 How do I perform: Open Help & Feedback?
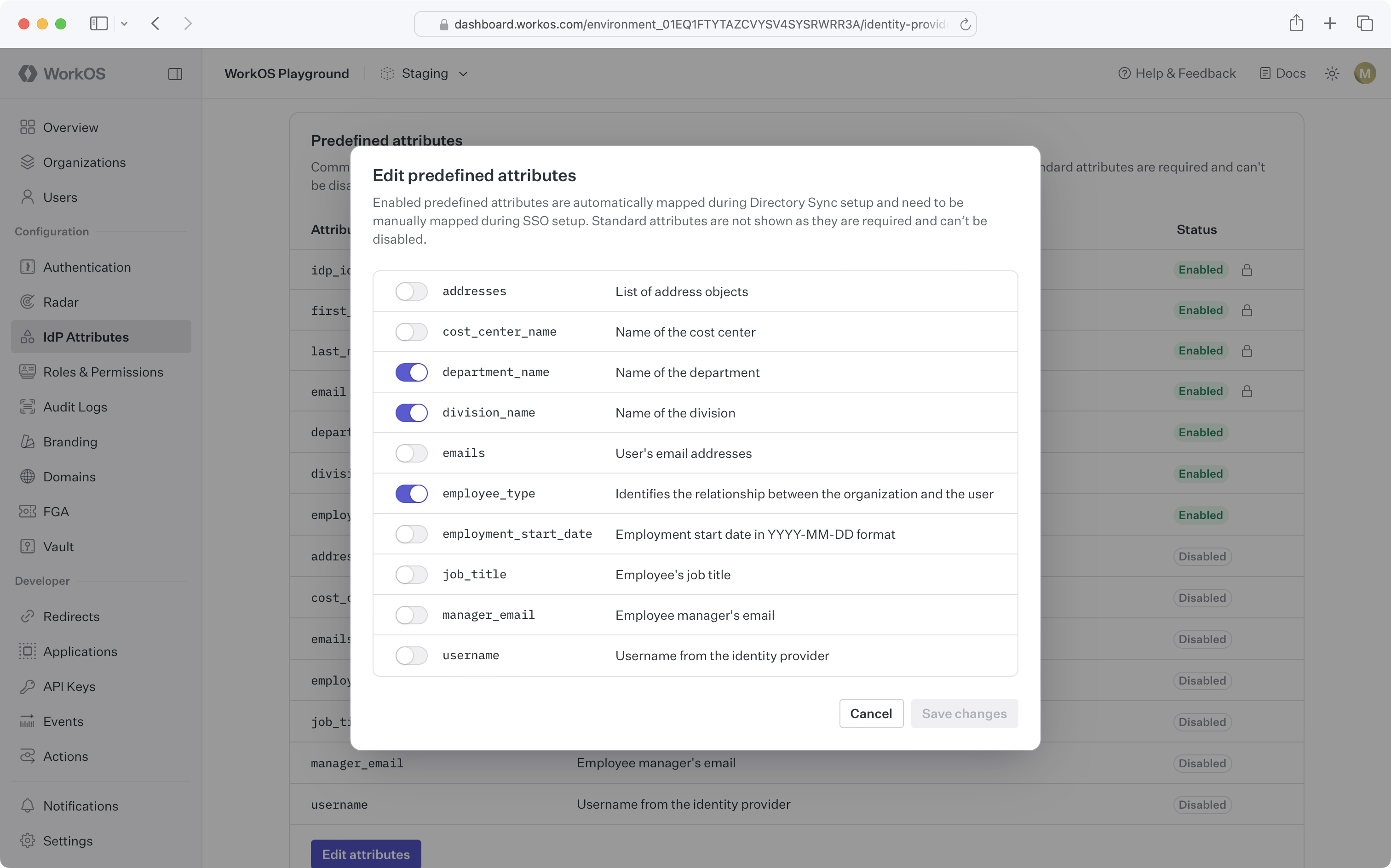tap(1177, 73)
